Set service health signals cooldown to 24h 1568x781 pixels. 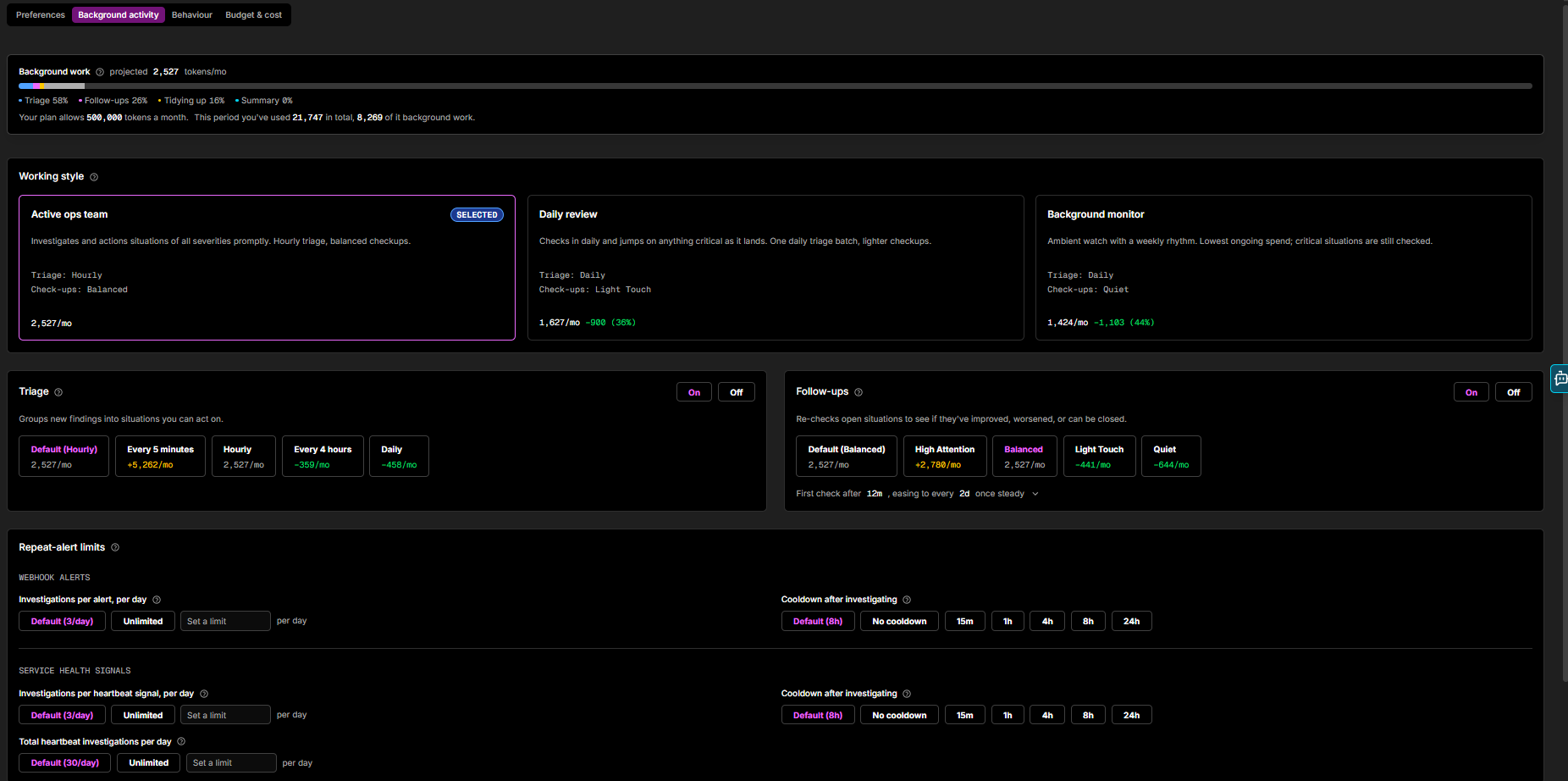(x=1131, y=716)
